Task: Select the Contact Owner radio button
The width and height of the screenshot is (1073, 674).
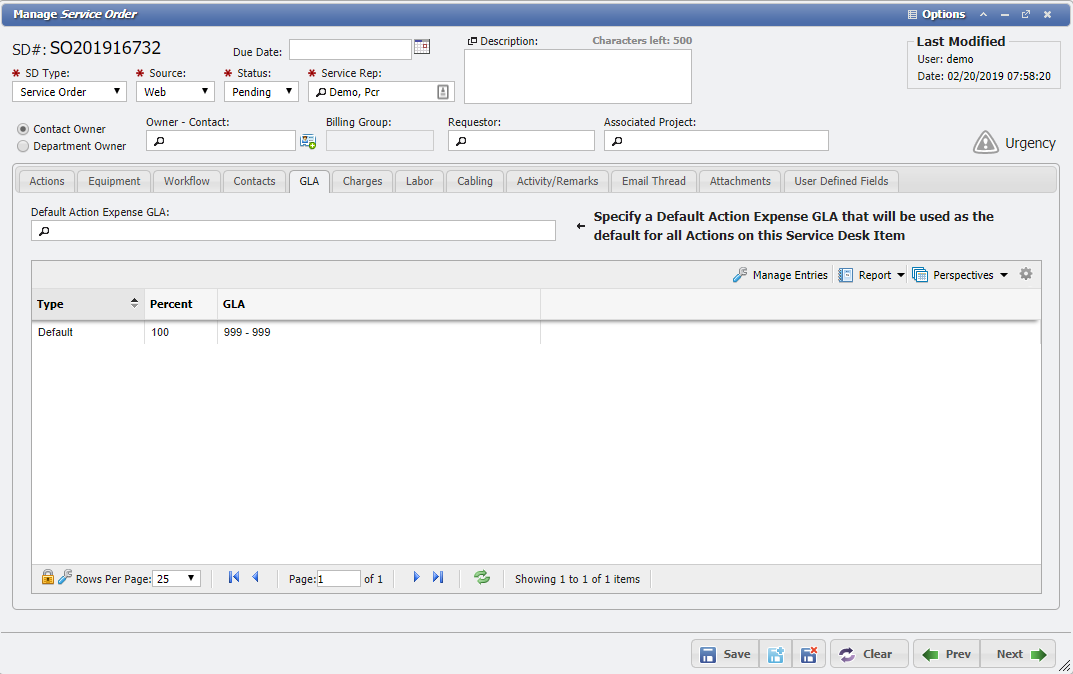Action: click(23, 129)
